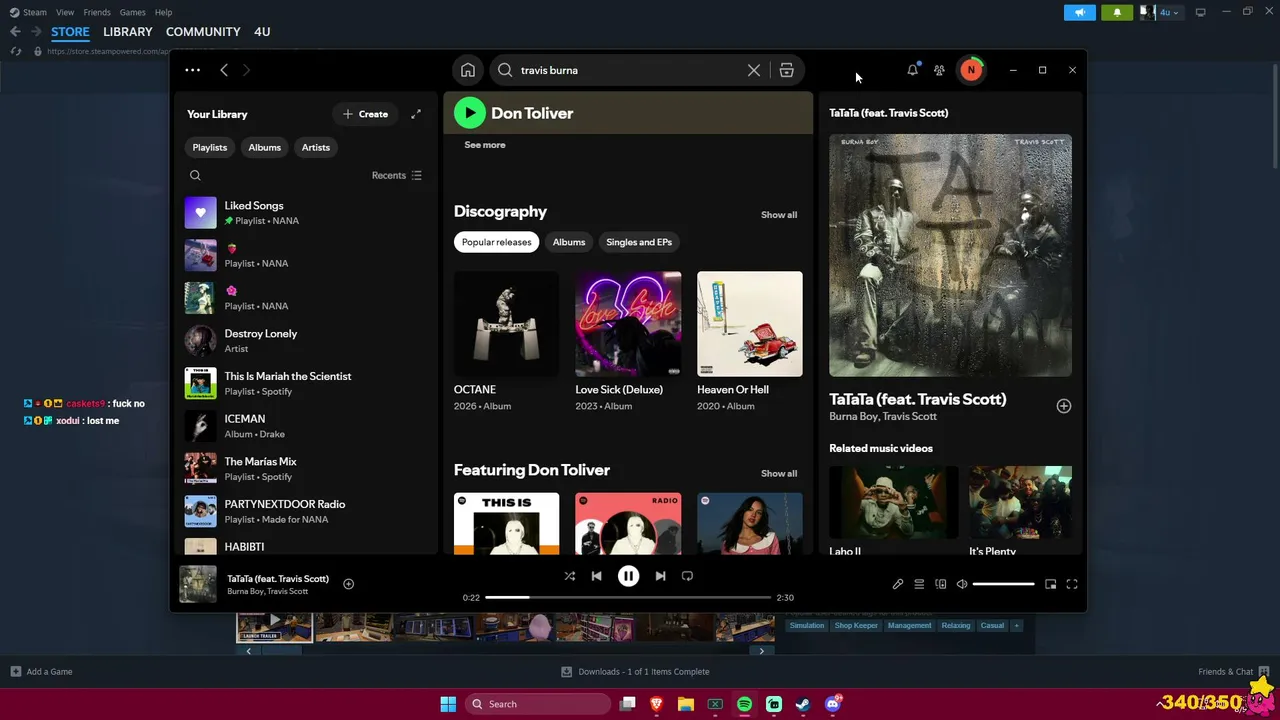The width and height of the screenshot is (1280, 720).
Task: Open Brave browser from the taskbar
Action: point(657,704)
